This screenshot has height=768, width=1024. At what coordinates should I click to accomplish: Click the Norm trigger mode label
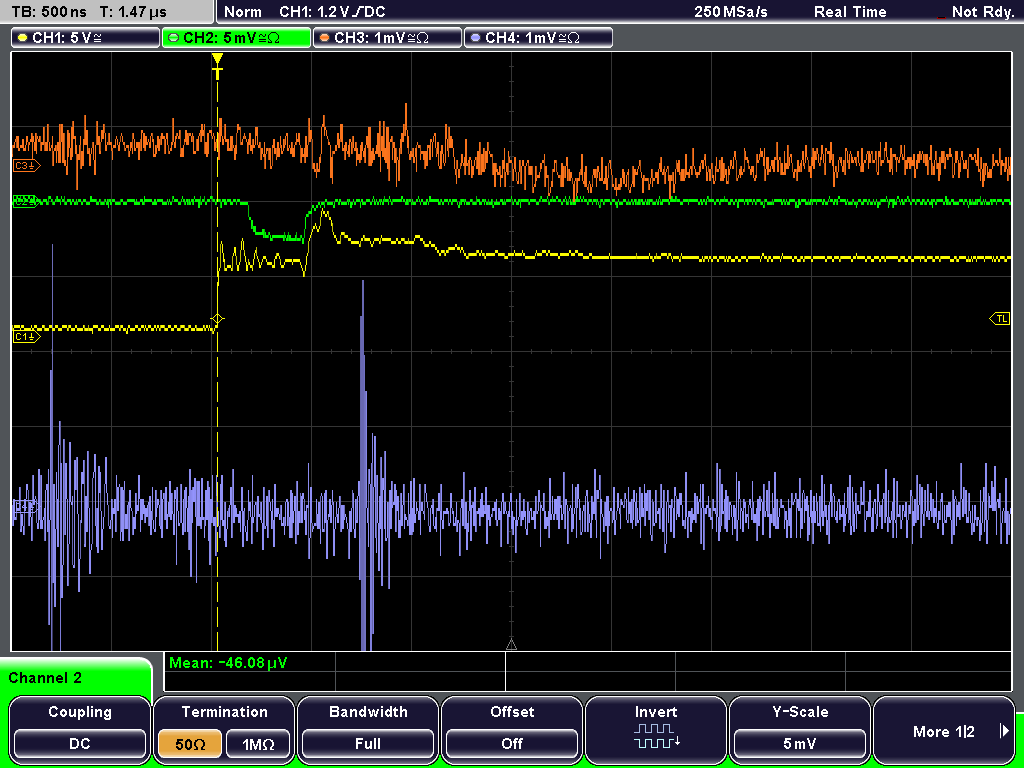tap(242, 12)
